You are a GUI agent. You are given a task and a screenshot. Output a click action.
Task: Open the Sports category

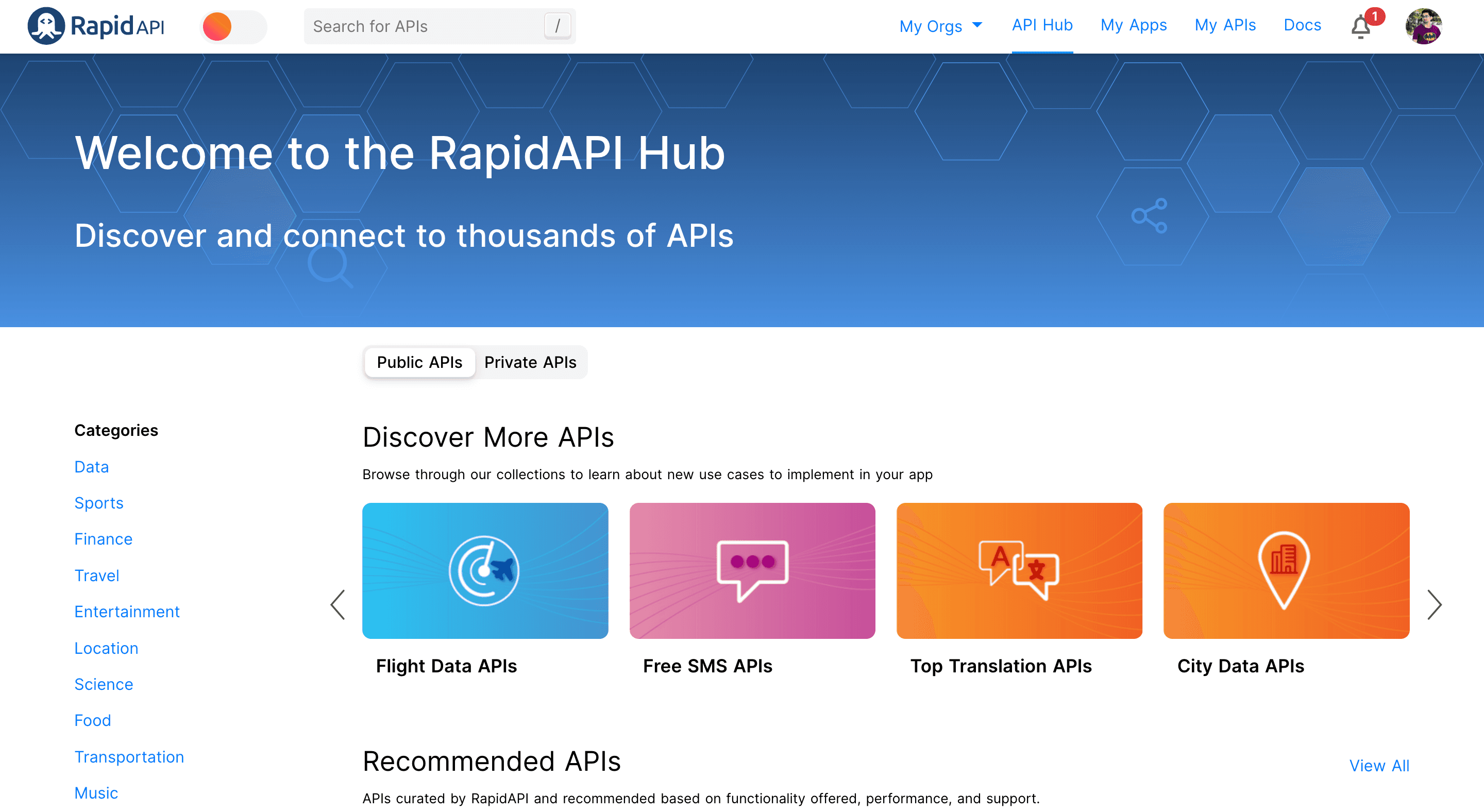[x=99, y=503]
